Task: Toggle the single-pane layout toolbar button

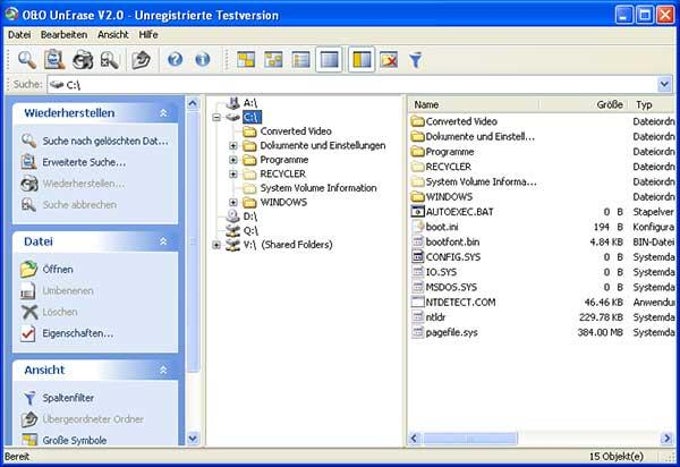Action: pos(329,59)
